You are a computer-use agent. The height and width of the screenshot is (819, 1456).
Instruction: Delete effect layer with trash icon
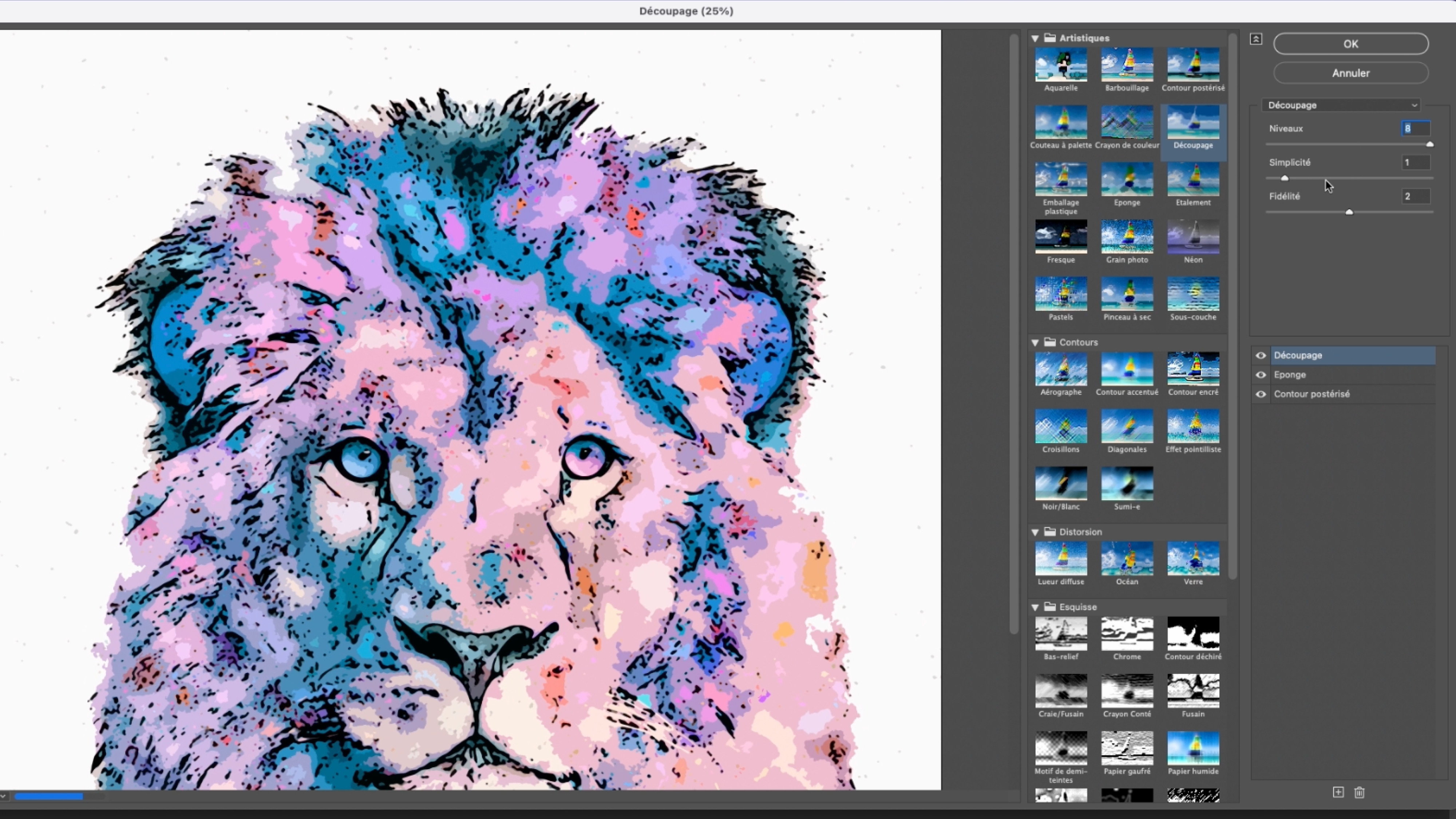click(x=1359, y=792)
